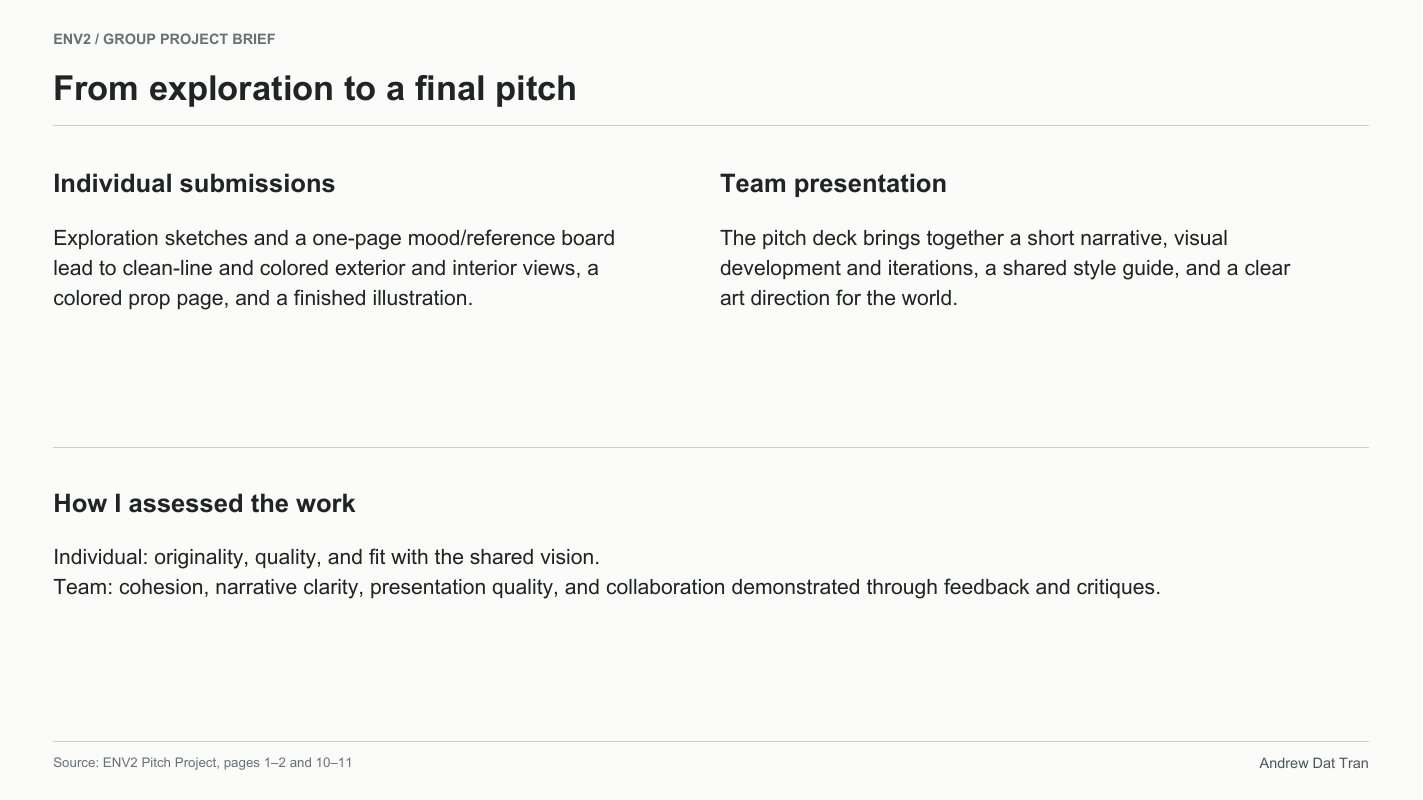Click the ENV2 / GROUP PROJECT BRIEF label

pos(164,39)
